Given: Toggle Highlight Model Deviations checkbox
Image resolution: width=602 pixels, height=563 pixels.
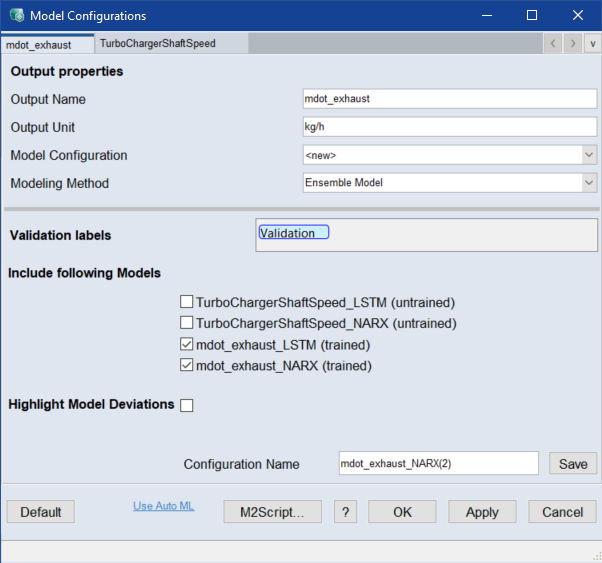Looking at the screenshot, I should coord(186,405).
